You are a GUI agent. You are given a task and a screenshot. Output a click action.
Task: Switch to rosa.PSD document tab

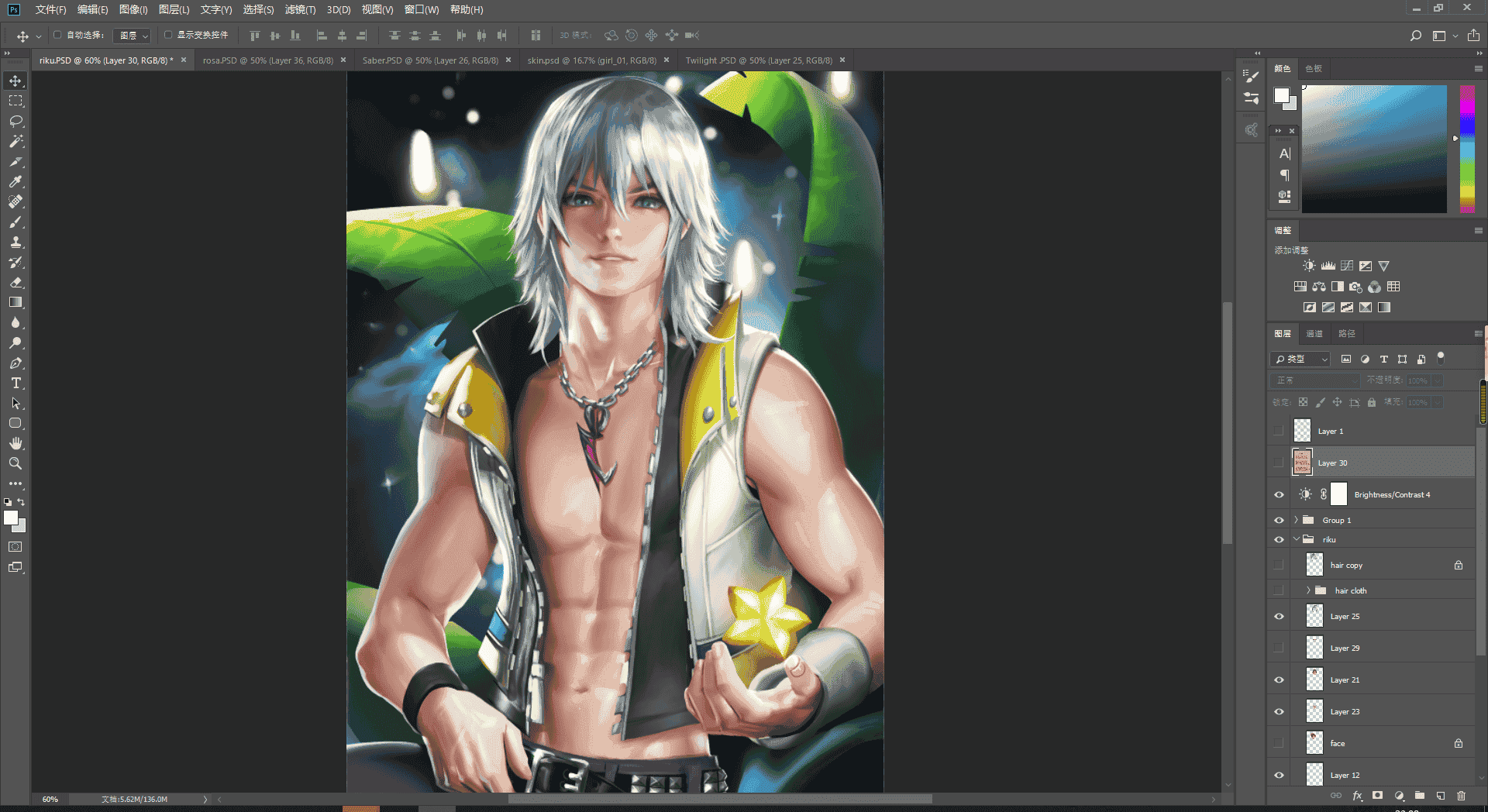268,60
